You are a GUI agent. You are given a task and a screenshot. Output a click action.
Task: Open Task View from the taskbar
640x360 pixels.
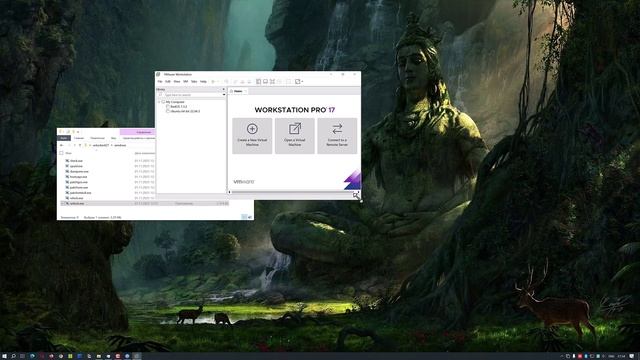point(22,356)
